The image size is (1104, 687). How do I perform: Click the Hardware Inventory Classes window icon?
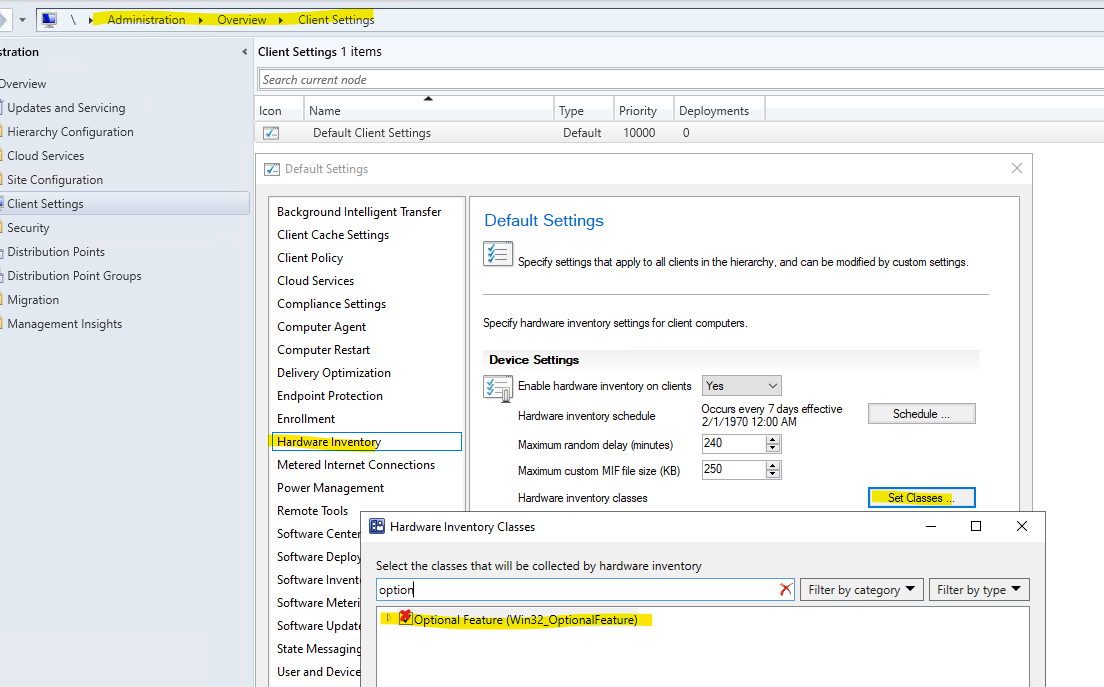click(377, 527)
